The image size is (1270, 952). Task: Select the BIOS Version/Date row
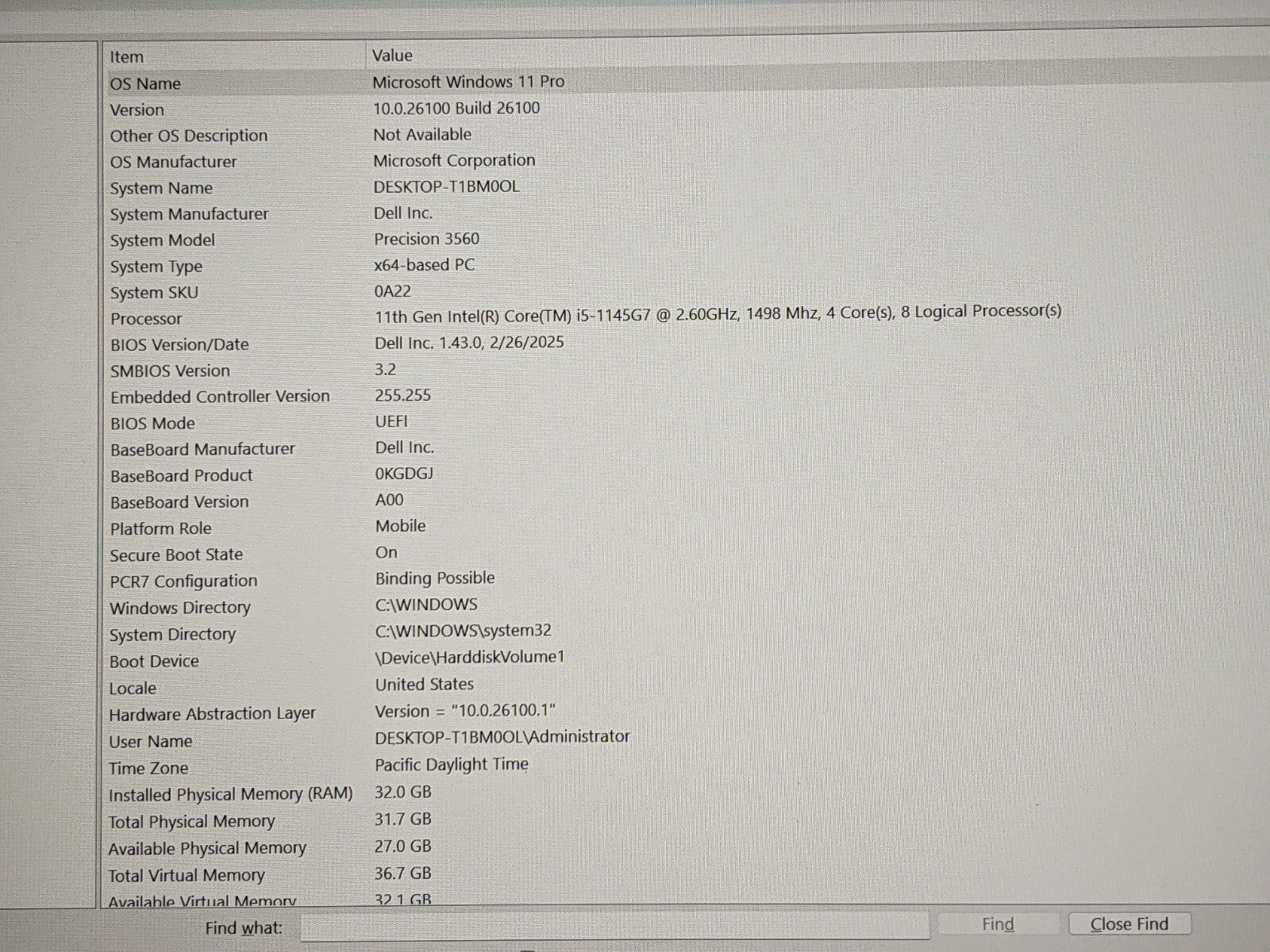point(179,345)
